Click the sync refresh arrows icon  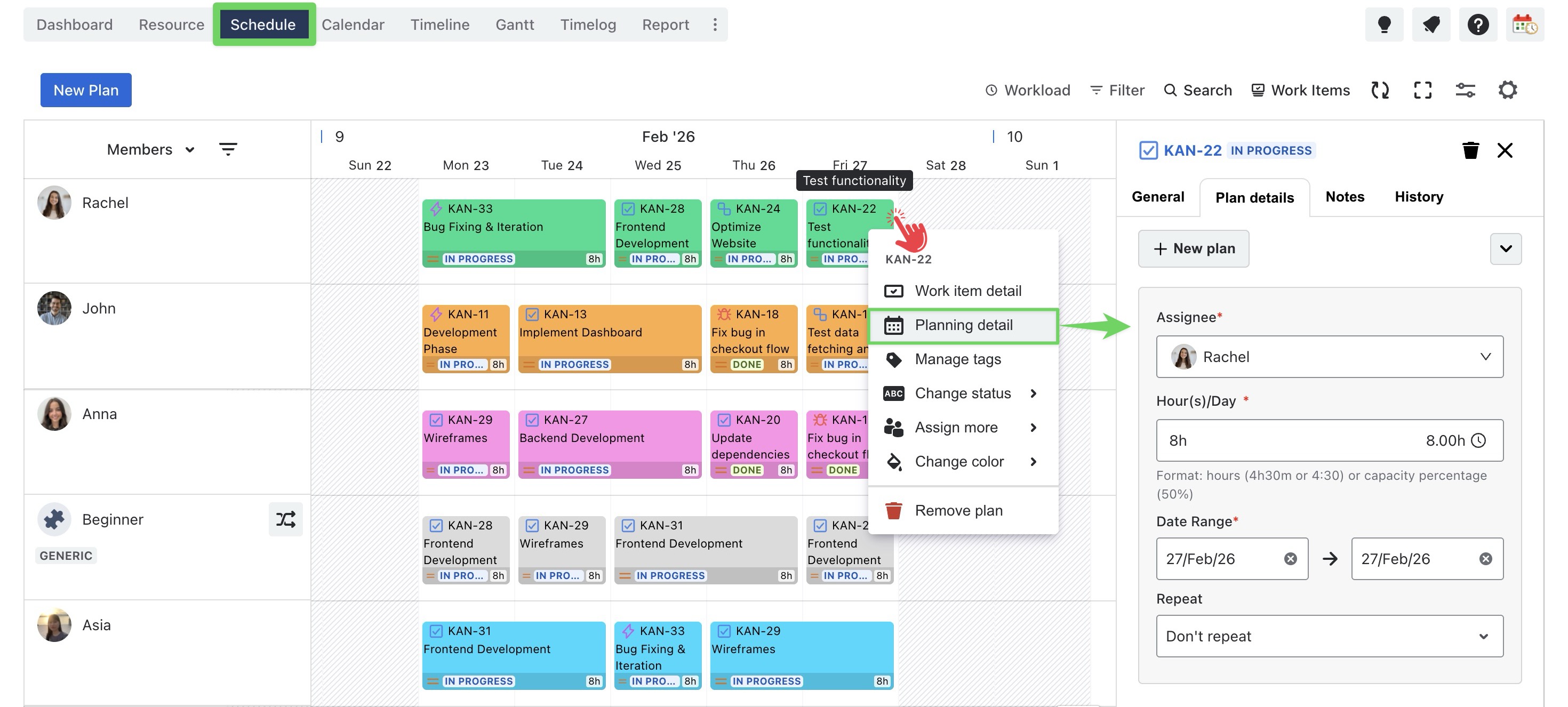tap(1380, 91)
